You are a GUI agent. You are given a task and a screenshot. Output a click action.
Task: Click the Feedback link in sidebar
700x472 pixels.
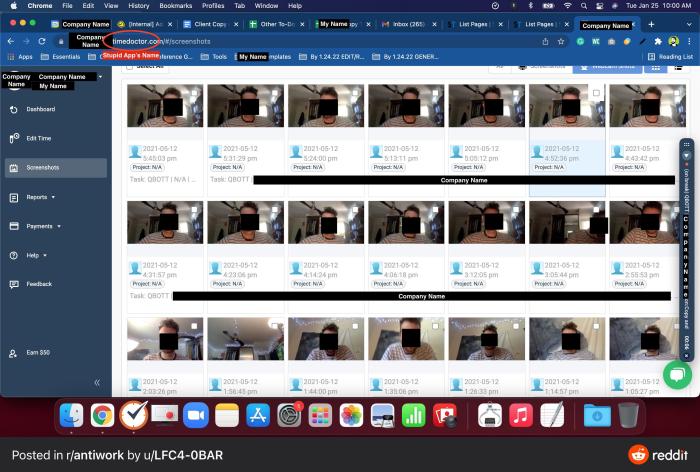[39, 284]
